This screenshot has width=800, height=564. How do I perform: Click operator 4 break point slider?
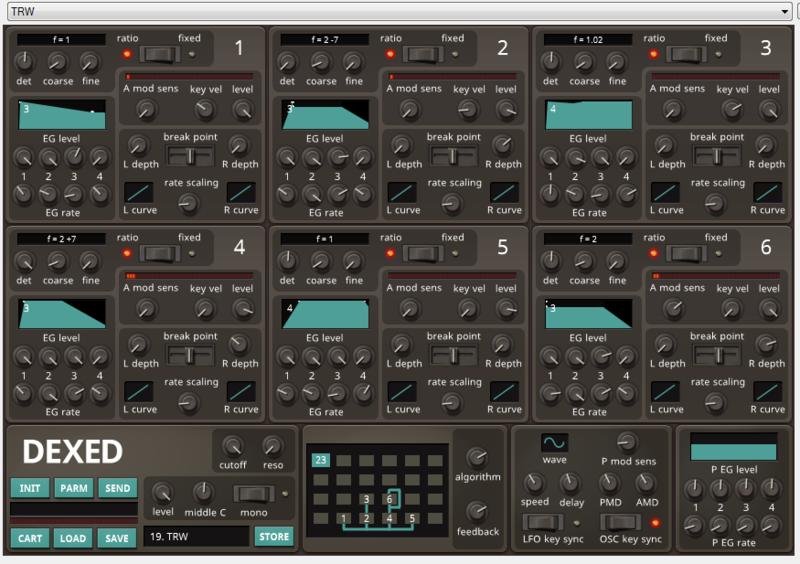pos(190,355)
